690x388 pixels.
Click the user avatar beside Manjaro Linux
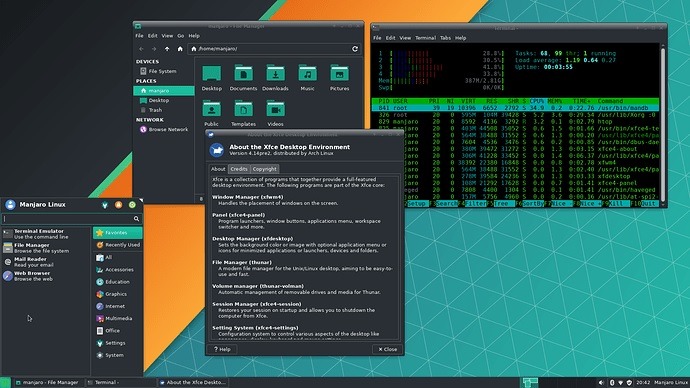click(x=10, y=205)
